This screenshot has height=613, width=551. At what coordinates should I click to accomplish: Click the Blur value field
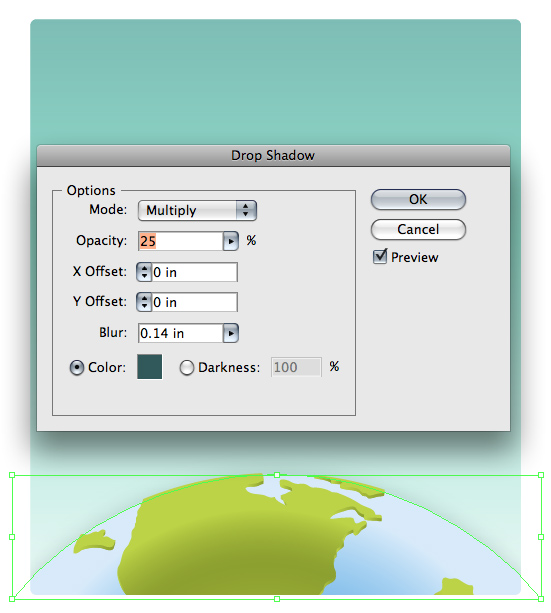[x=181, y=333]
